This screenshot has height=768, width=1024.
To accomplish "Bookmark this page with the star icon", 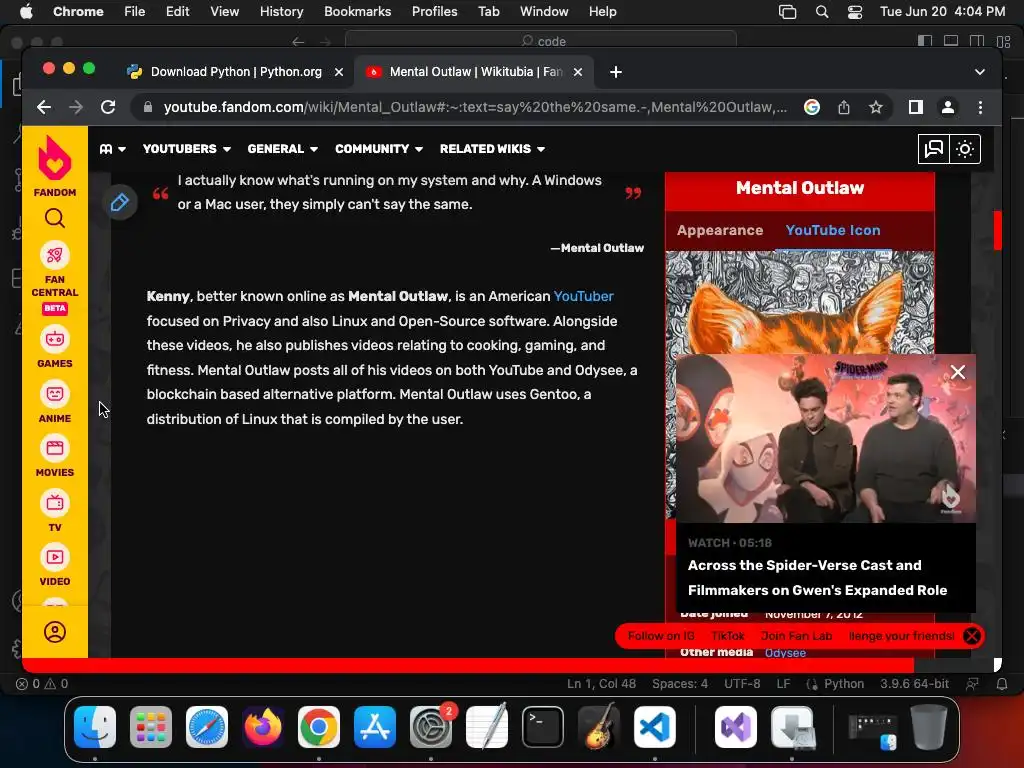I will tap(876, 107).
